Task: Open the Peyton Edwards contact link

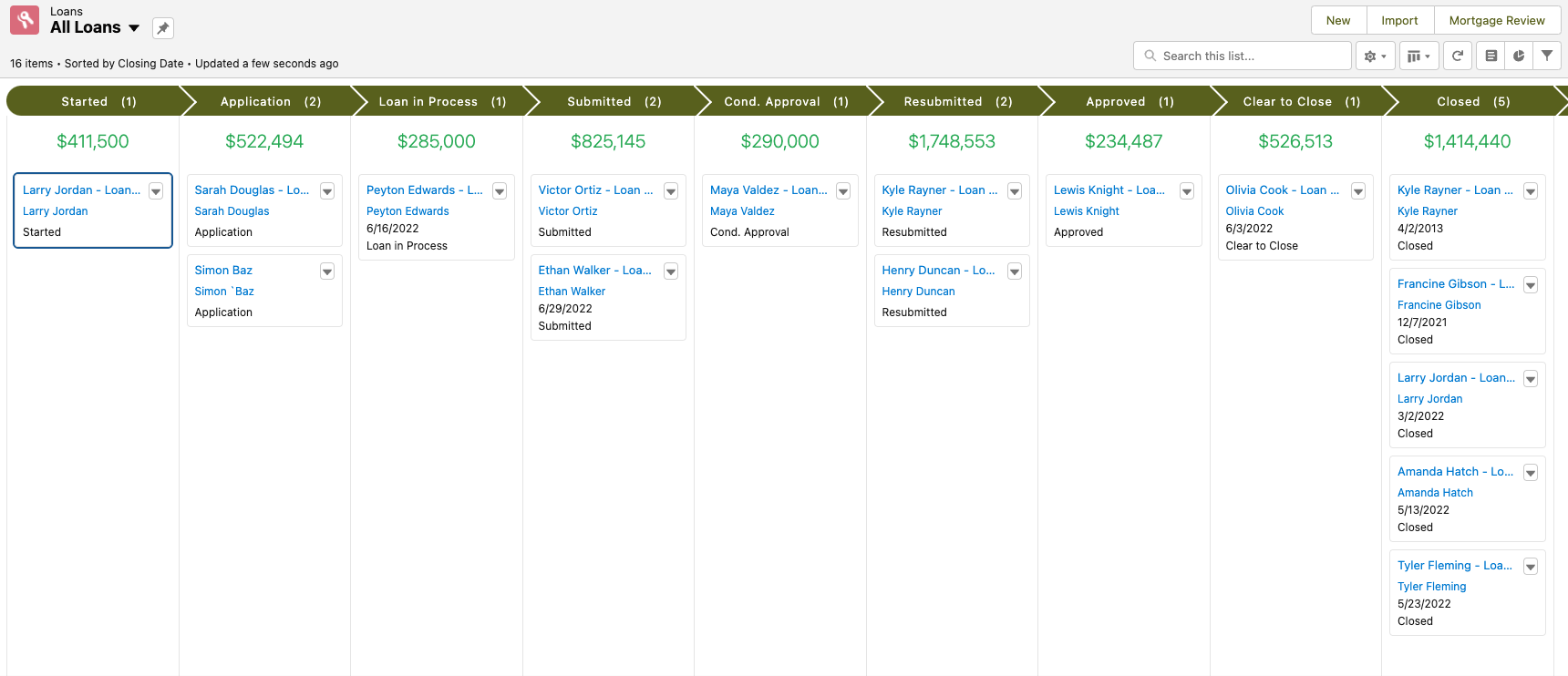Action: point(407,211)
